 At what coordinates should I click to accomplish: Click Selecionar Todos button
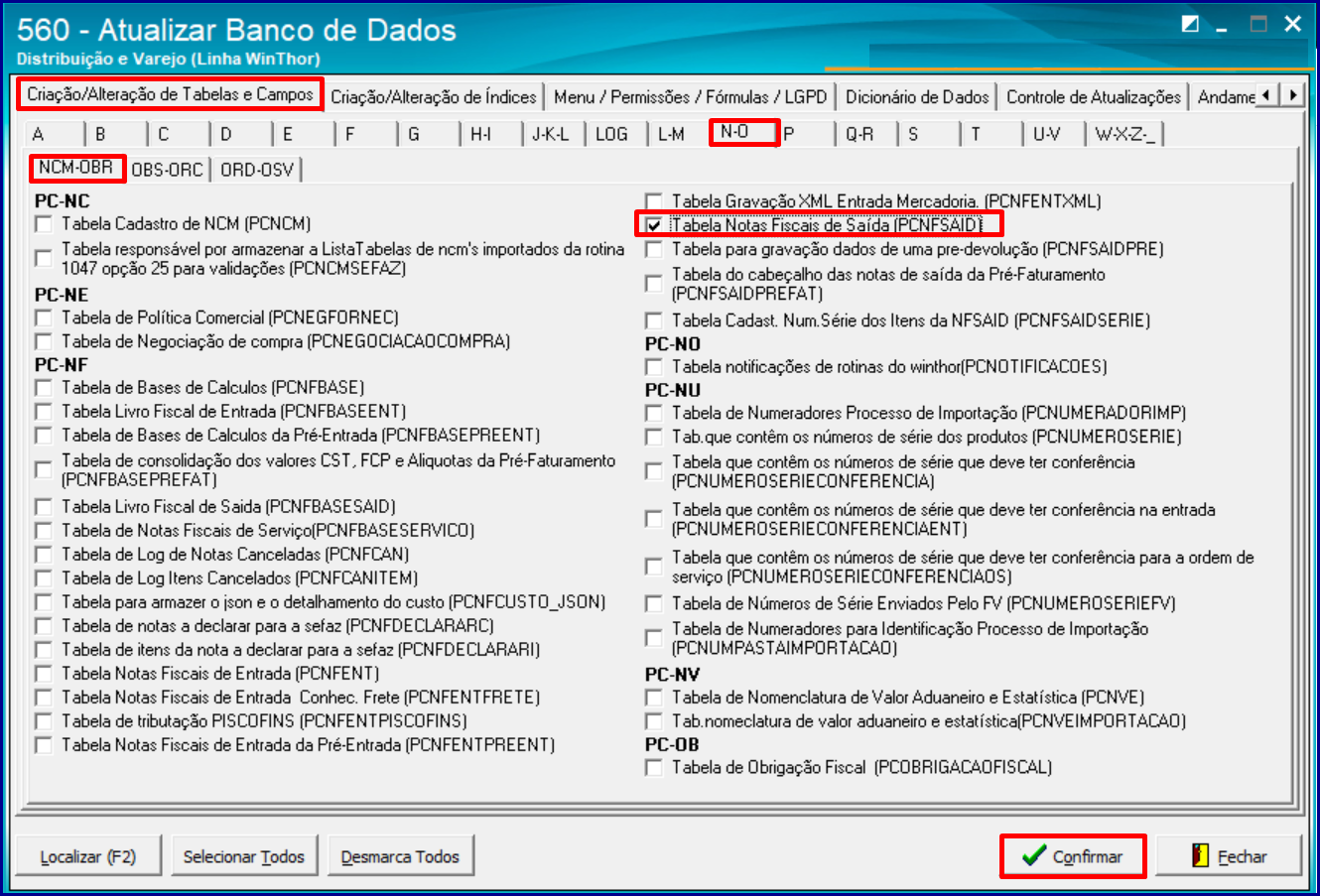(x=244, y=856)
